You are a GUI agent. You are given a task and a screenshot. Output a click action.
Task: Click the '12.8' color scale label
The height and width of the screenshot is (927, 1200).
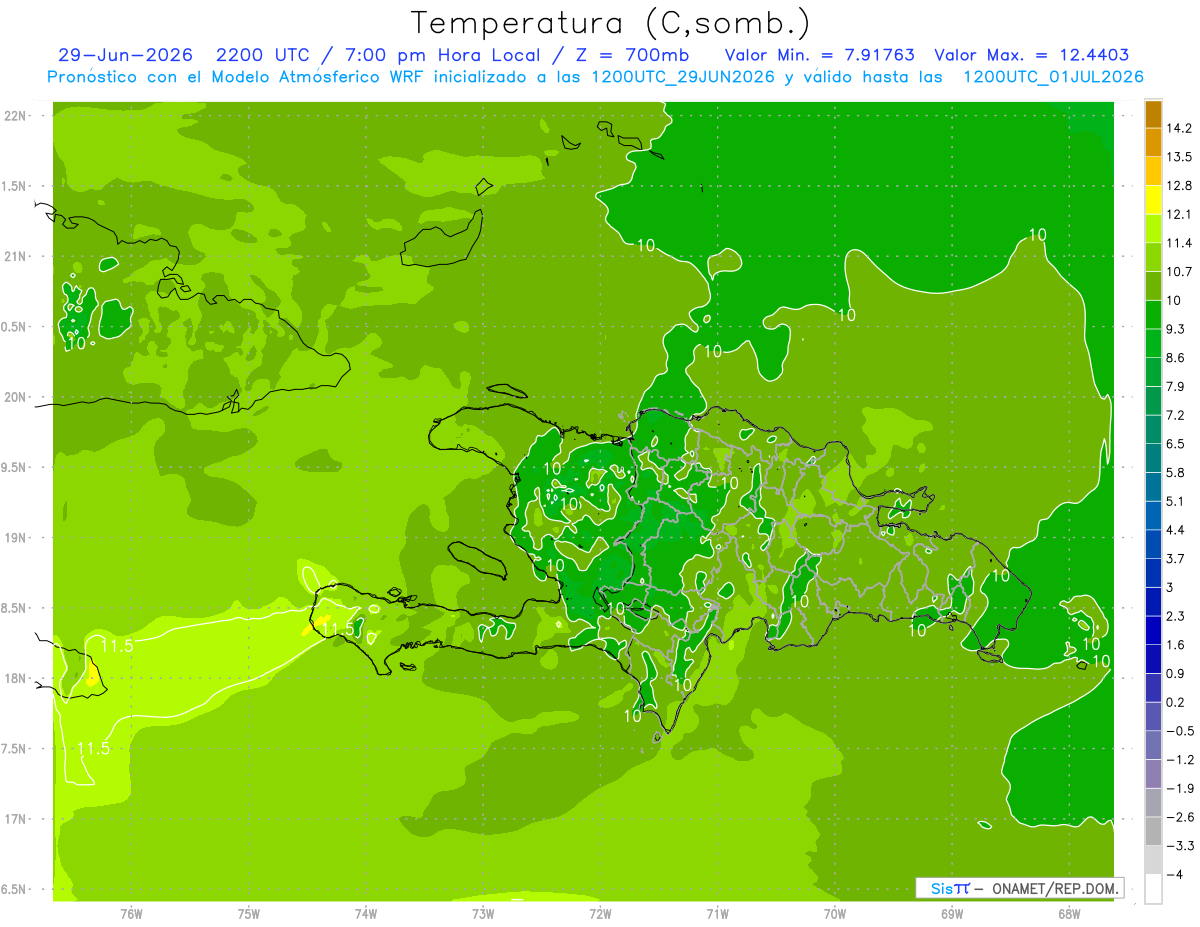click(1179, 186)
